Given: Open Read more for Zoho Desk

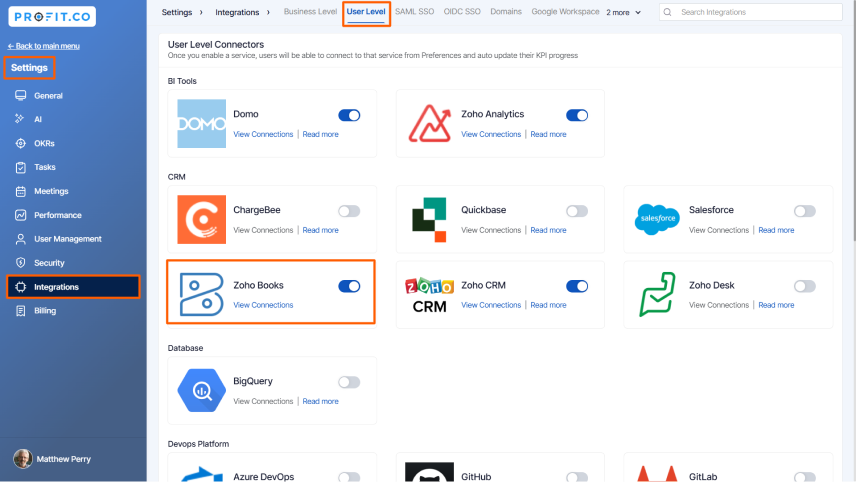Looking at the screenshot, I should (x=776, y=305).
